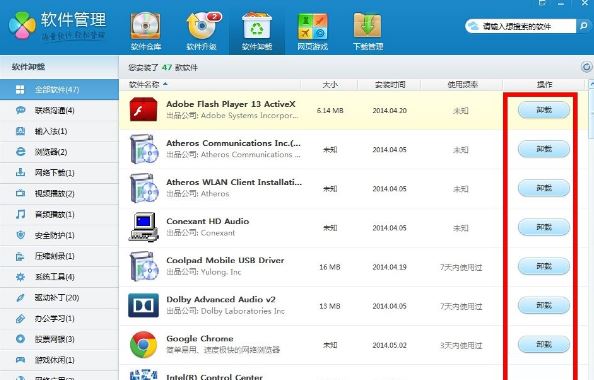Select 音频播放(1) category
Viewport: 594px width, 380px height.
[59, 214]
